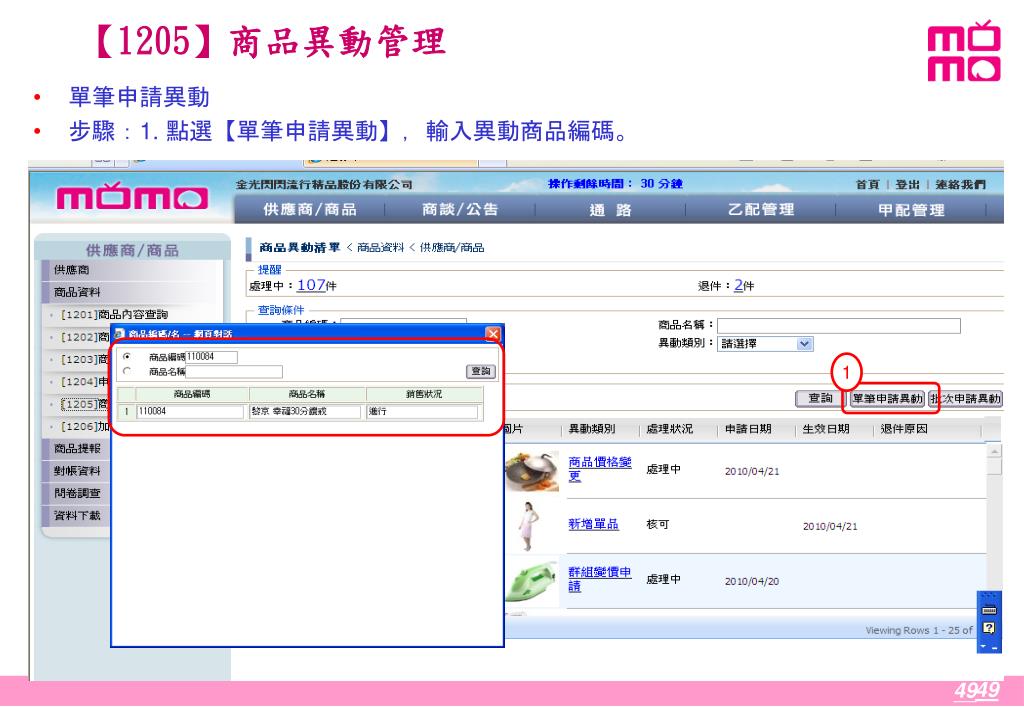
Task: Open the 新增單品 link
Action: [593, 524]
